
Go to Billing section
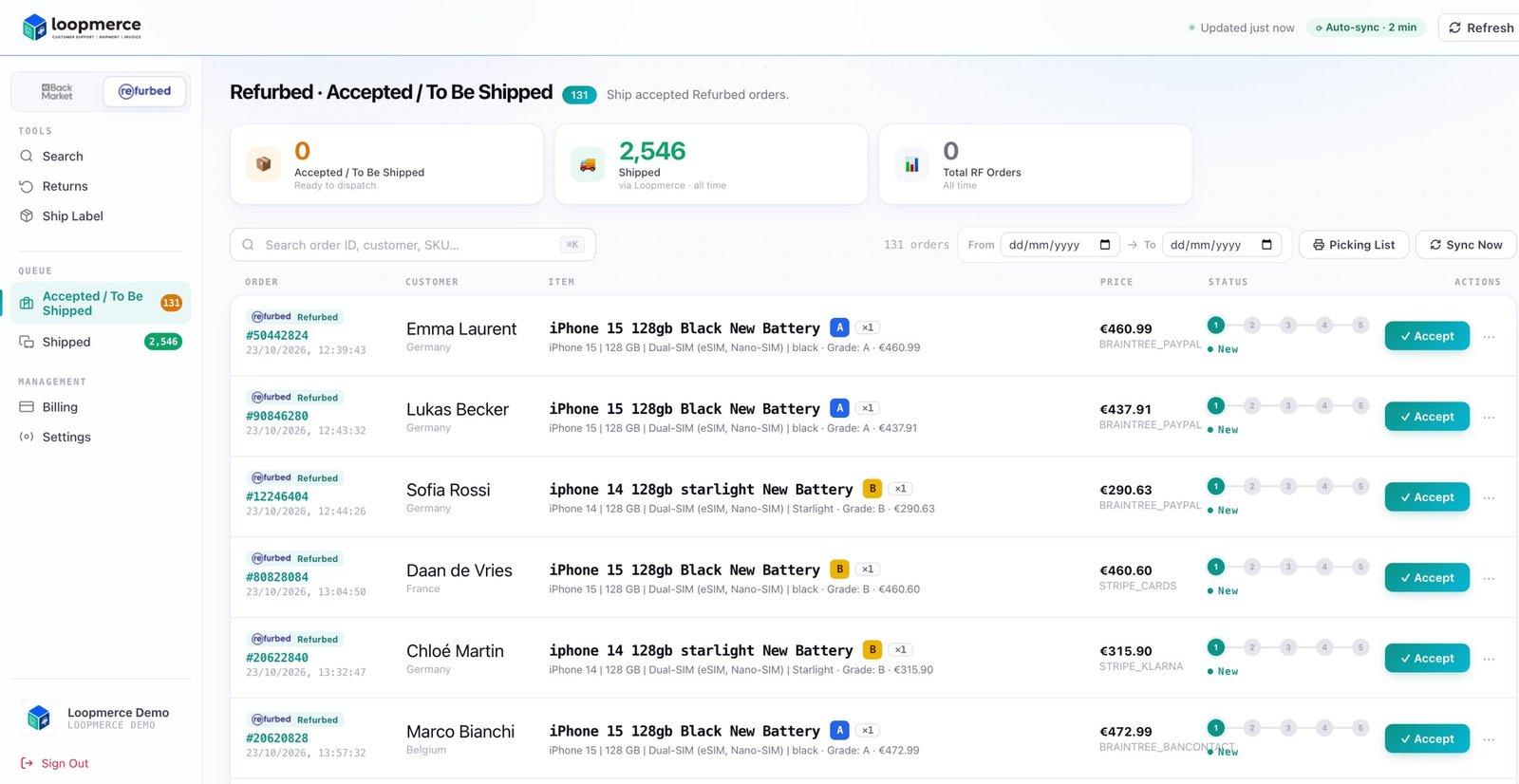coord(60,407)
